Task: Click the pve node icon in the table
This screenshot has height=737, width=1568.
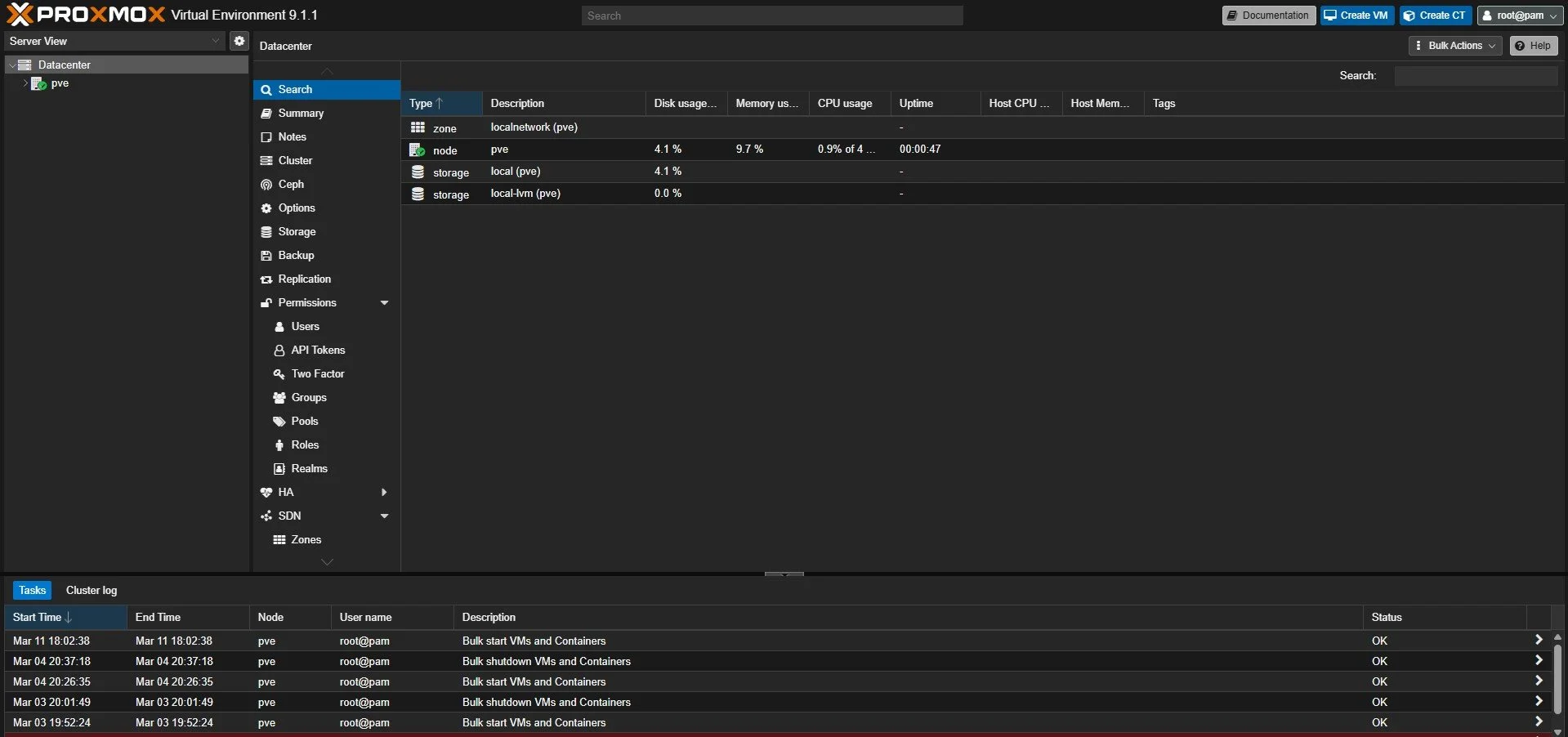Action: pyautogui.click(x=418, y=150)
